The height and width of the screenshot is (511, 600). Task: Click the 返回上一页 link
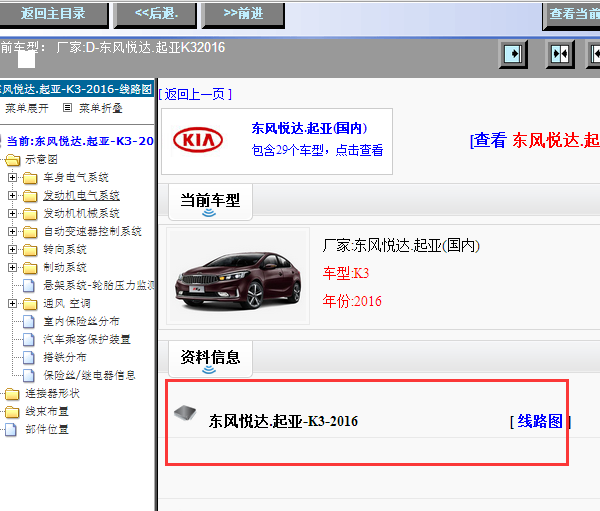point(195,94)
